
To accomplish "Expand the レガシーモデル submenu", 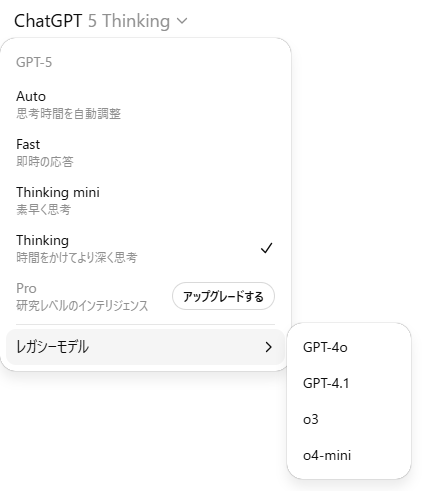I will pyautogui.click(x=145, y=347).
